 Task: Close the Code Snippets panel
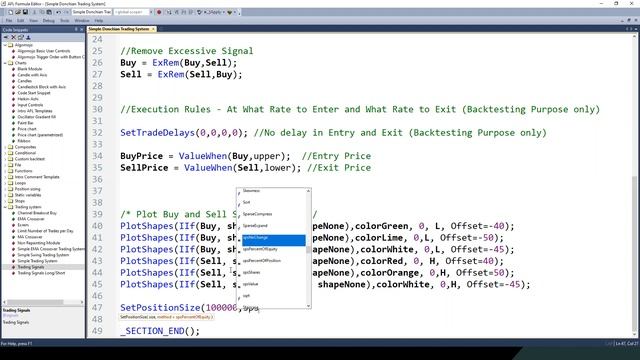82,29
